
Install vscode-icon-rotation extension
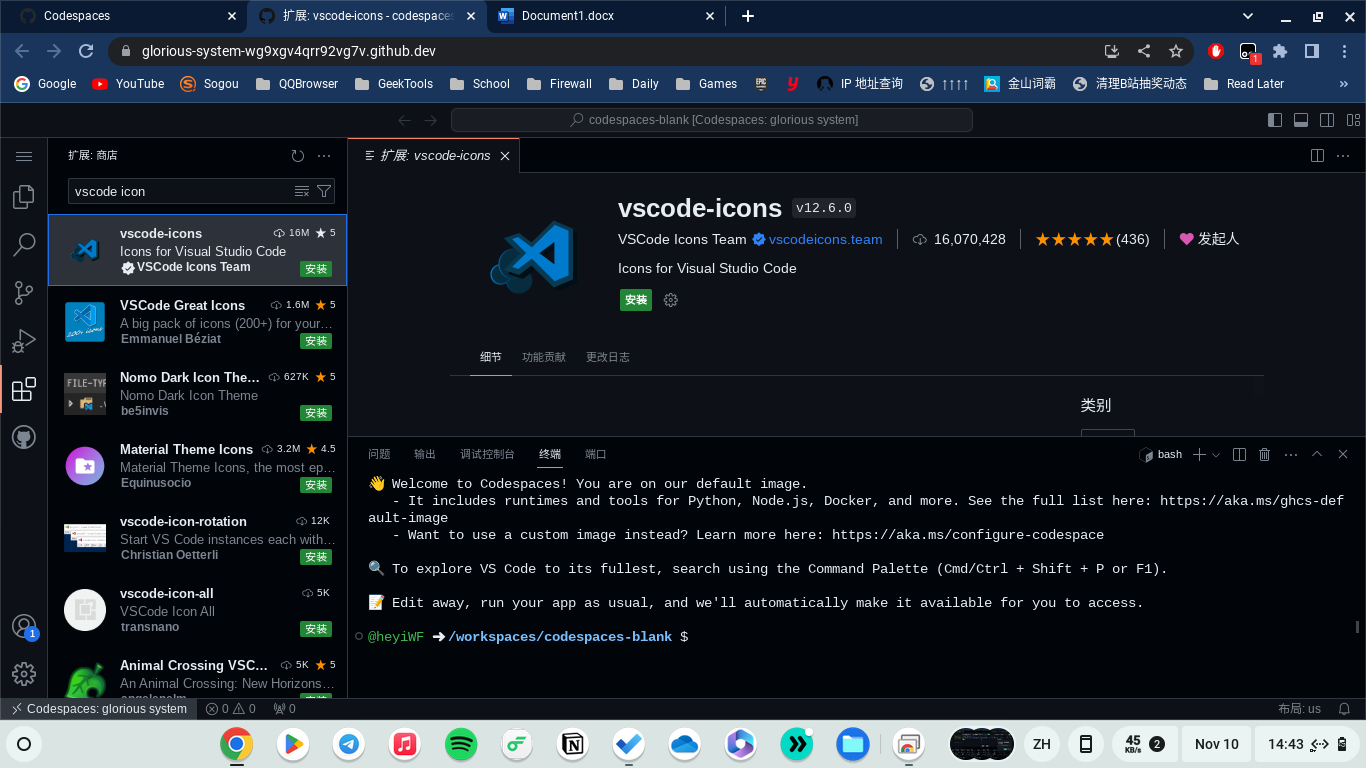pos(316,557)
